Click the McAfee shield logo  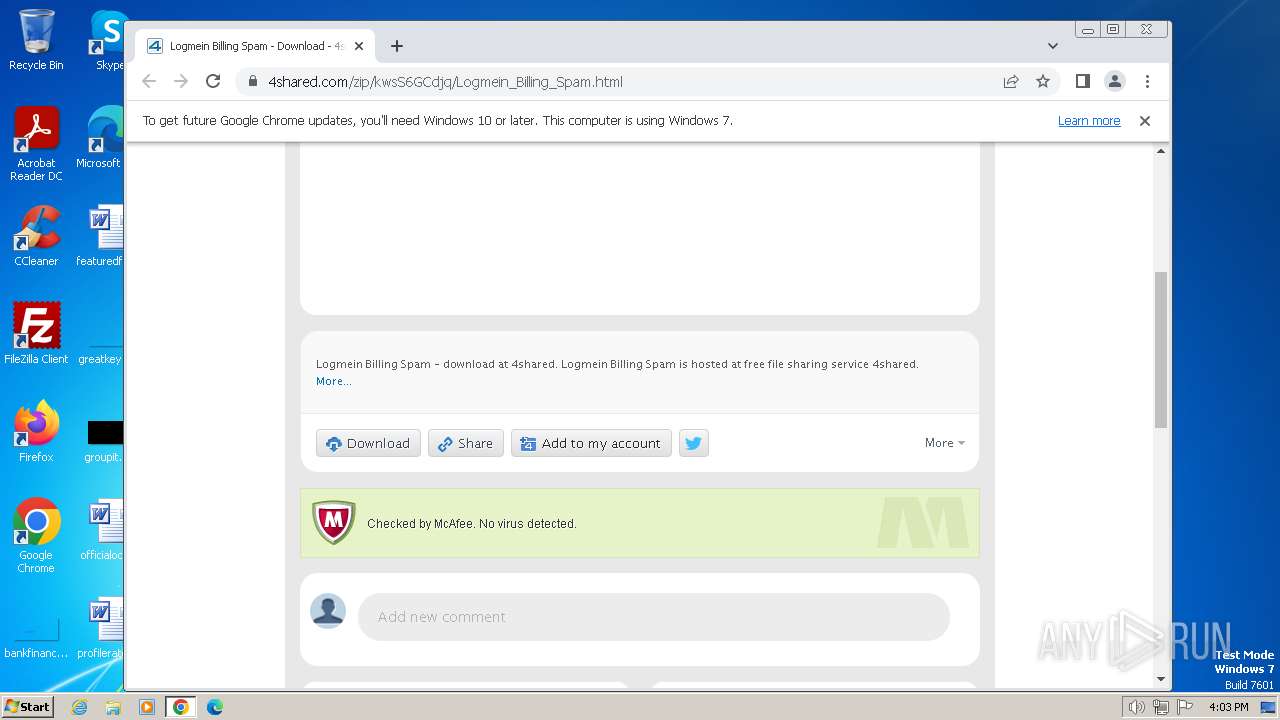pos(334,523)
